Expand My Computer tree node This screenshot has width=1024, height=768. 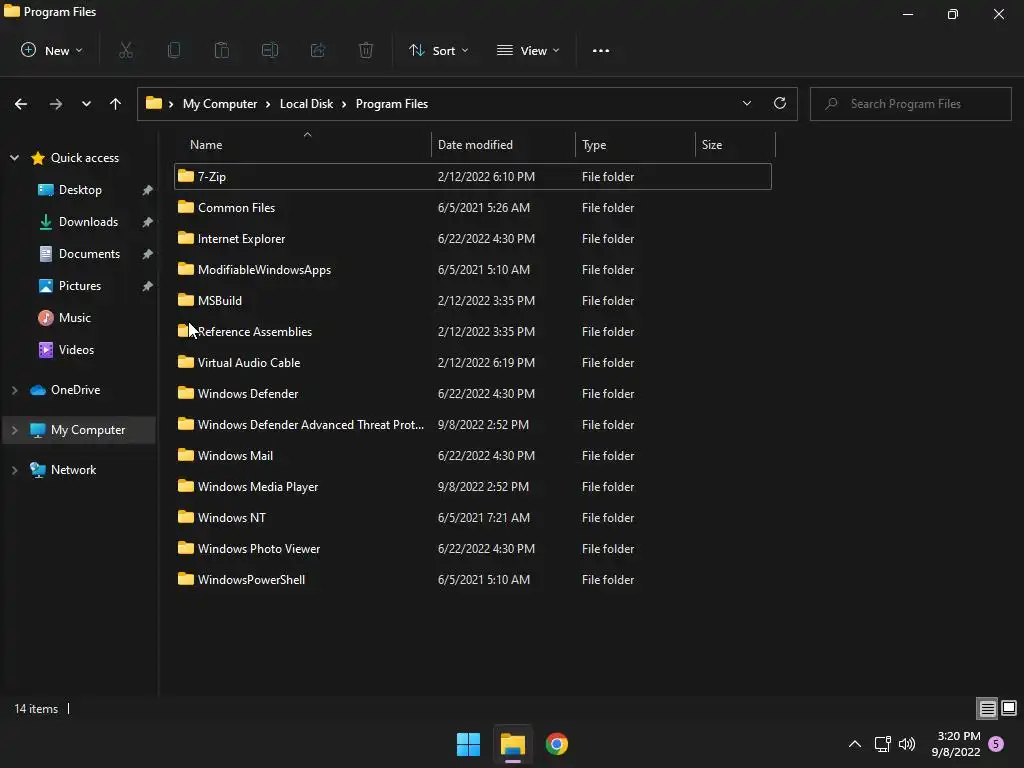pyautogui.click(x=14, y=430)
